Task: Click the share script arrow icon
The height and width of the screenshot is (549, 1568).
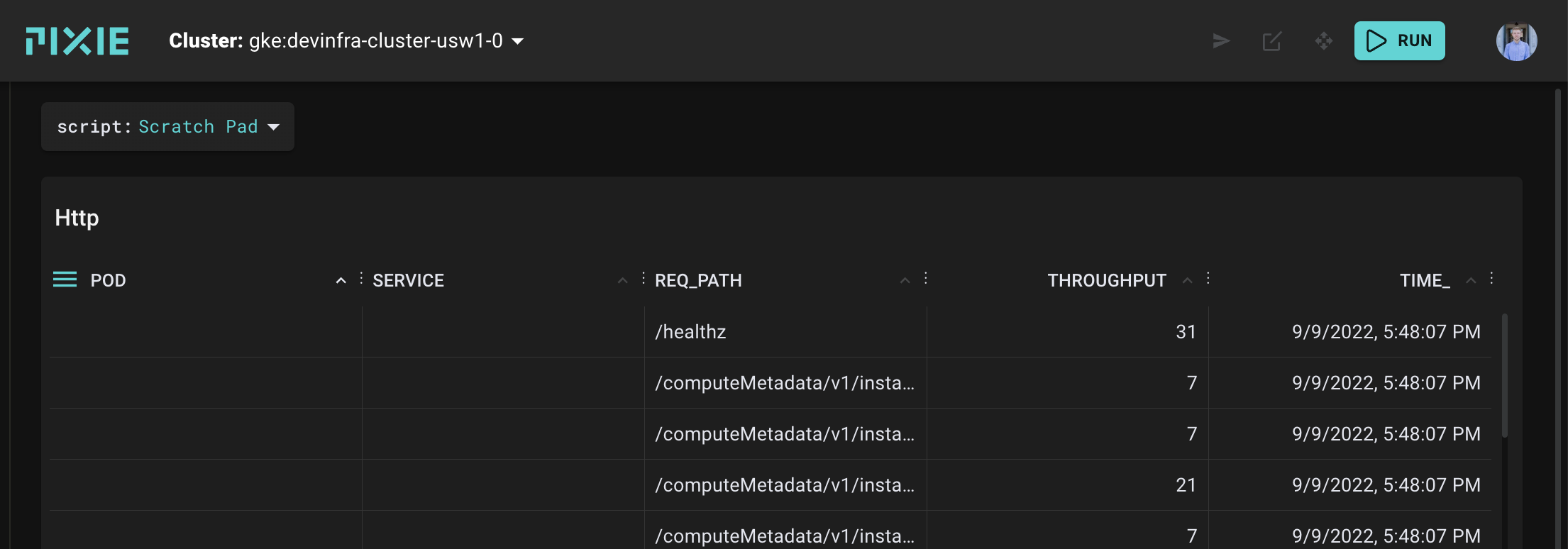Action: (x=1221, y=41)
